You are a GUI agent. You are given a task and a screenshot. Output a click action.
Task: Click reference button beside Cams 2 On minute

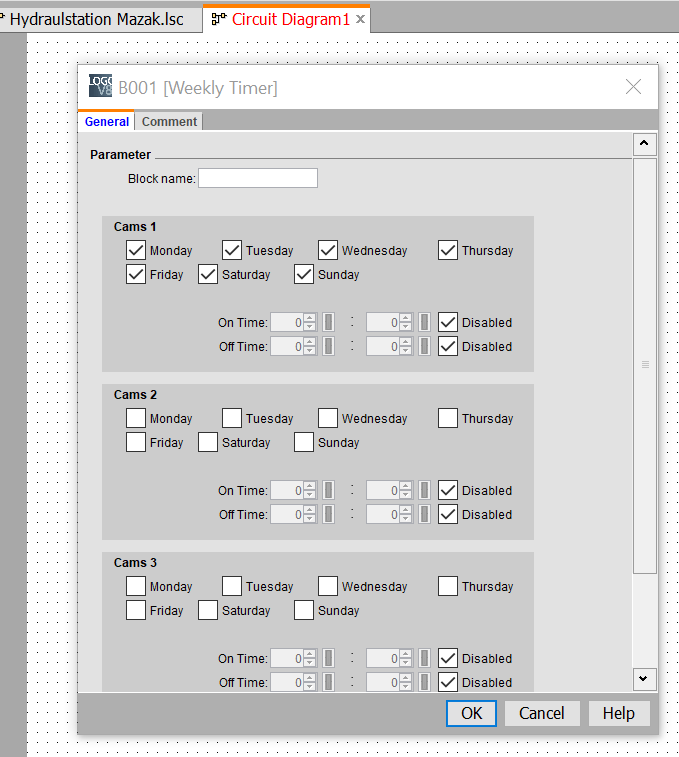pyautogui.click(x=424, y=491)
